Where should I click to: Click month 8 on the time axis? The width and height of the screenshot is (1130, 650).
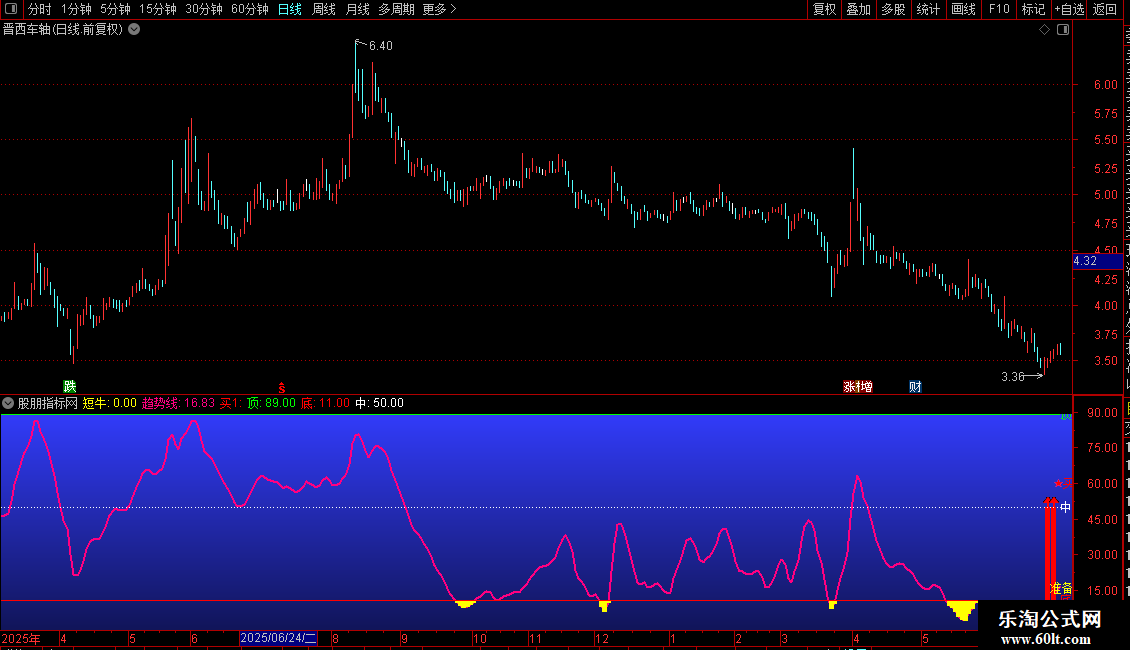click(335, 638)
